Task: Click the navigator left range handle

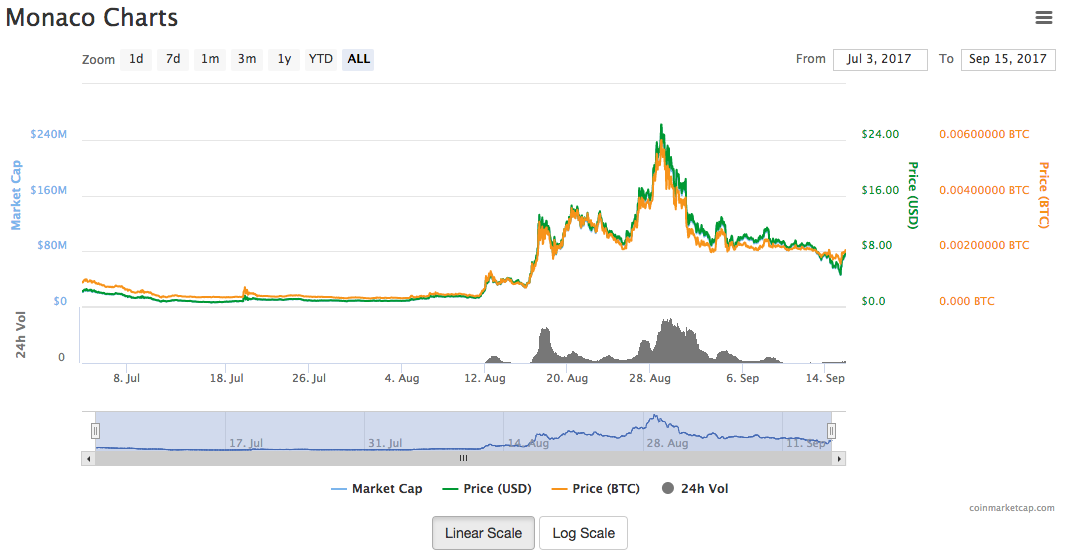Action: (x=96, y=431)
